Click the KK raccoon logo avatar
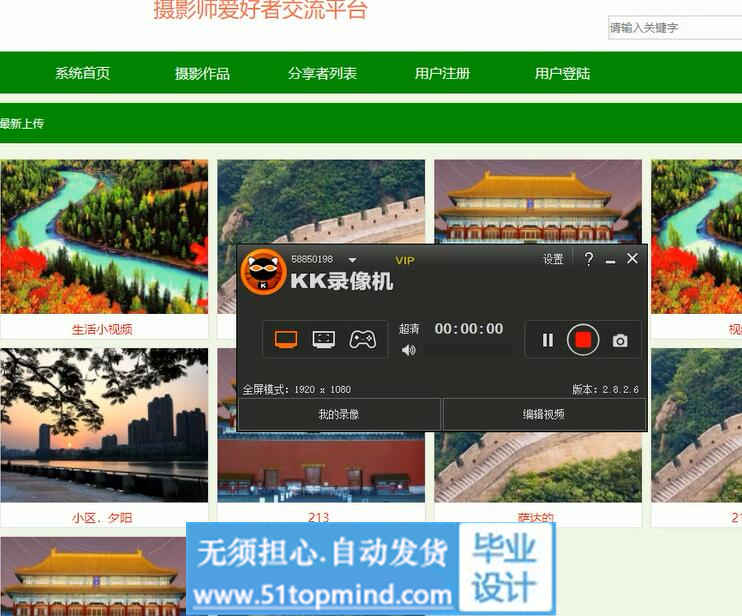This screenshot has width=742, height=616. pyautogui.click(x=263, y=272)
